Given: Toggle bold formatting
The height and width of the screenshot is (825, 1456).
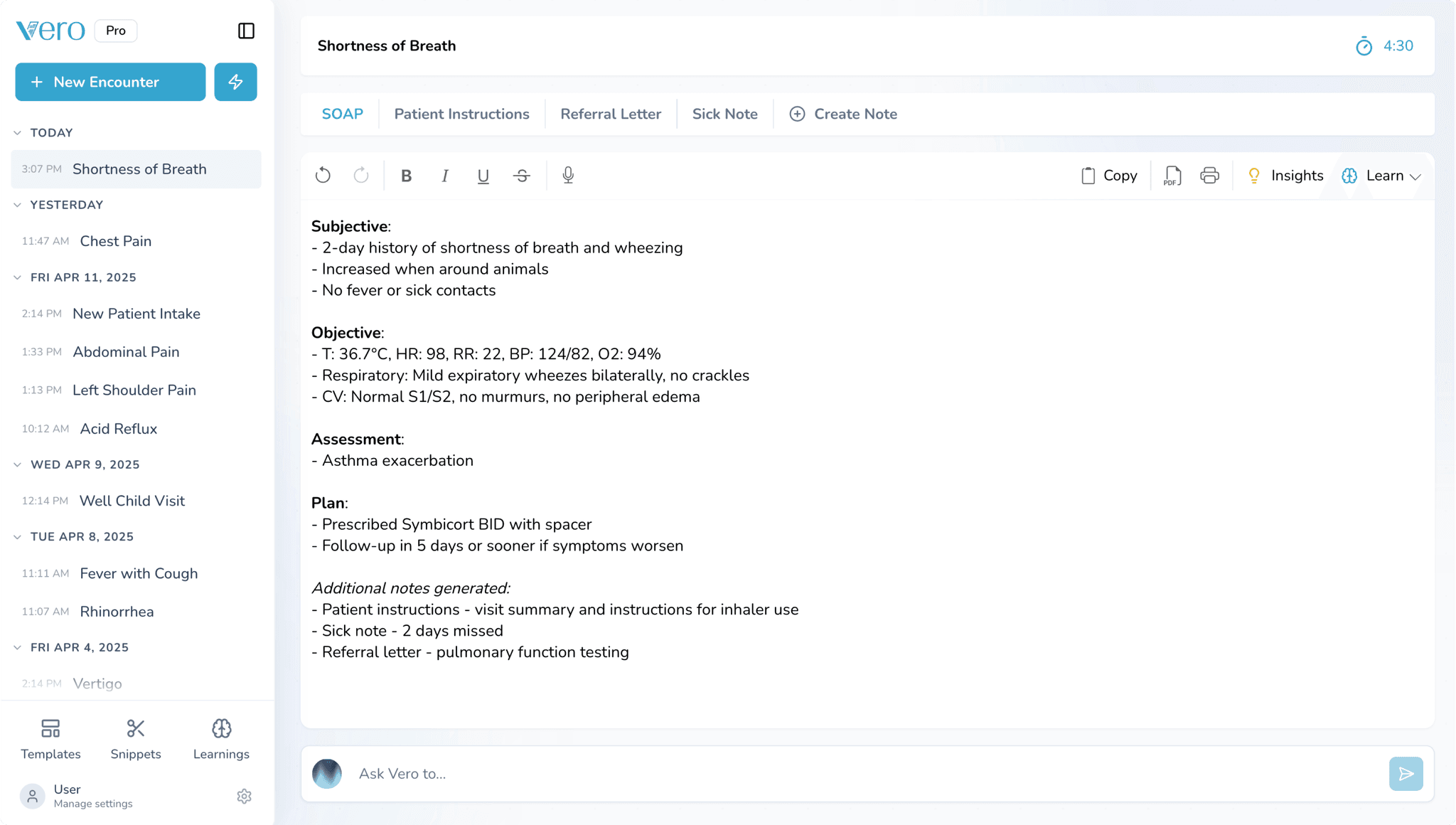Looking at the screenshot, I should (407, 175).
